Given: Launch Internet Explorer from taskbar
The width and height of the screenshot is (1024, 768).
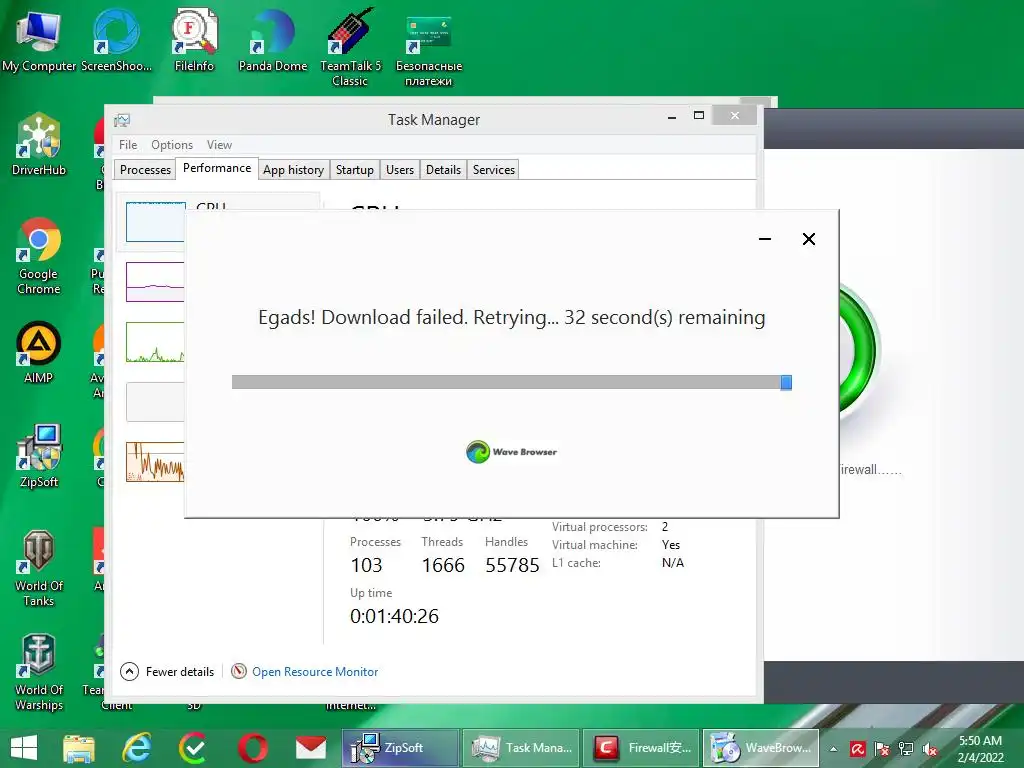Looking at the screenshot, I should [x=136, y=748].
